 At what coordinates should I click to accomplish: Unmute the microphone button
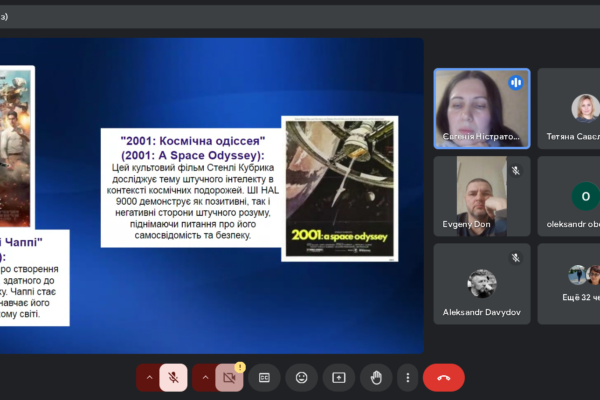pyautogui.click(x=173, y=378)
